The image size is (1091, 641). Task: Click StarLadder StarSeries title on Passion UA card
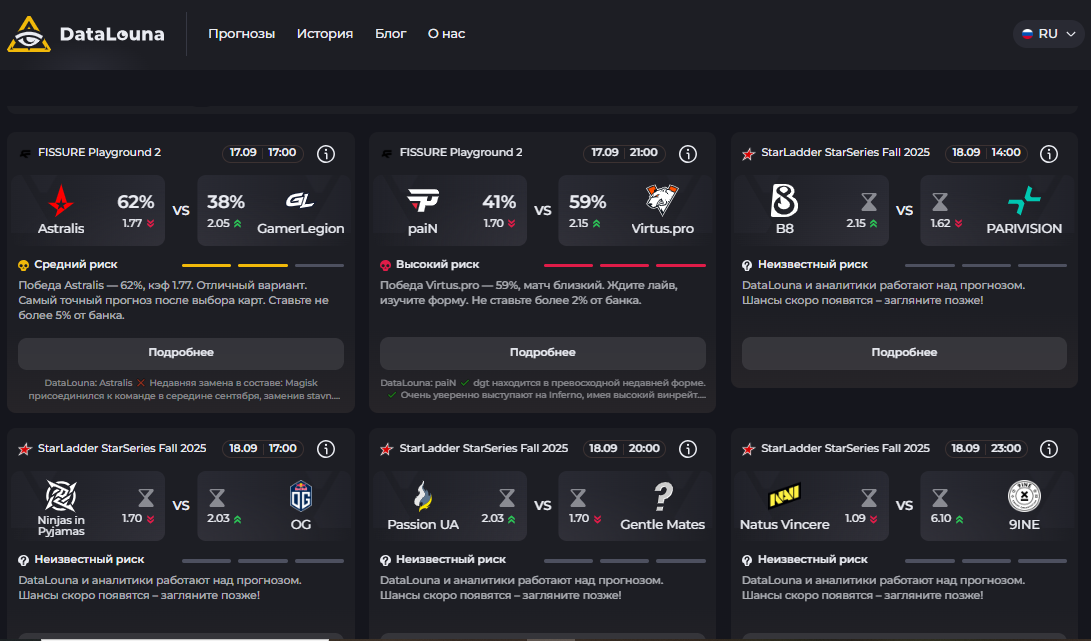pos(484,448)
